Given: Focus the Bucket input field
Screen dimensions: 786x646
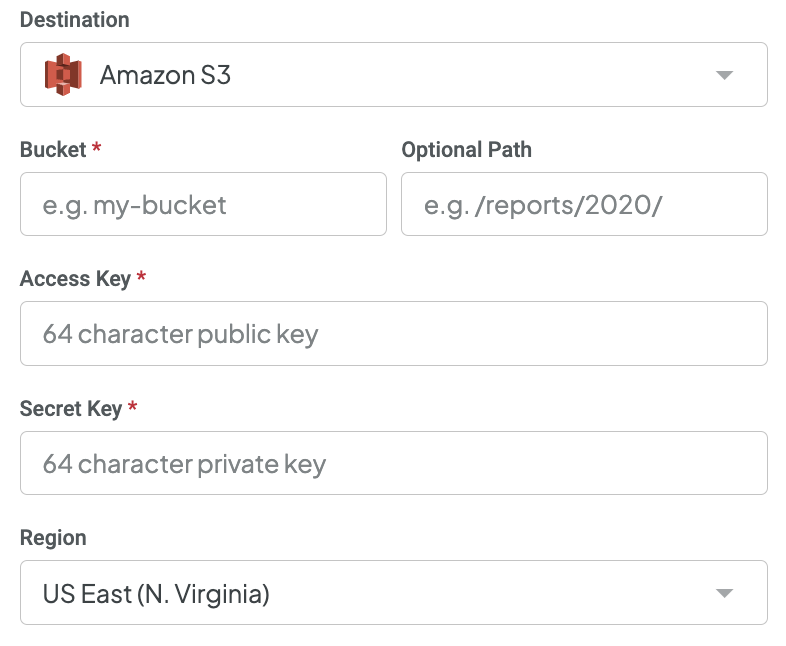Looking at the screenshot, I should tap(203, 204).
